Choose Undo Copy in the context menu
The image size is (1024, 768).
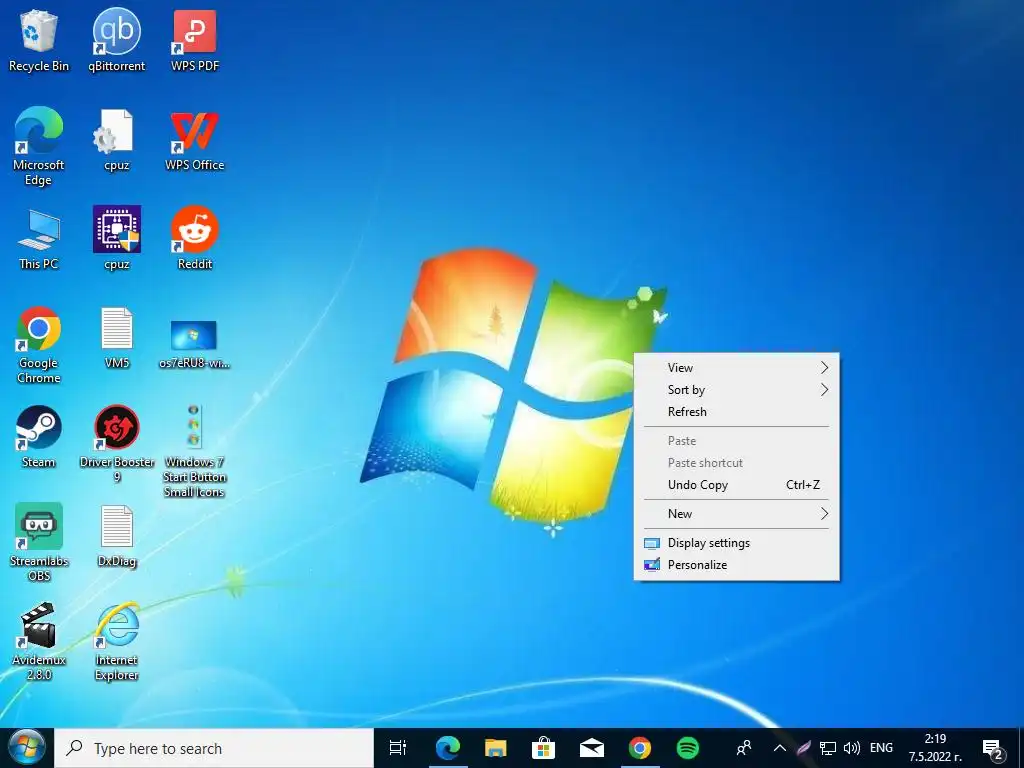pyautogui.click(x=737, y=485)
